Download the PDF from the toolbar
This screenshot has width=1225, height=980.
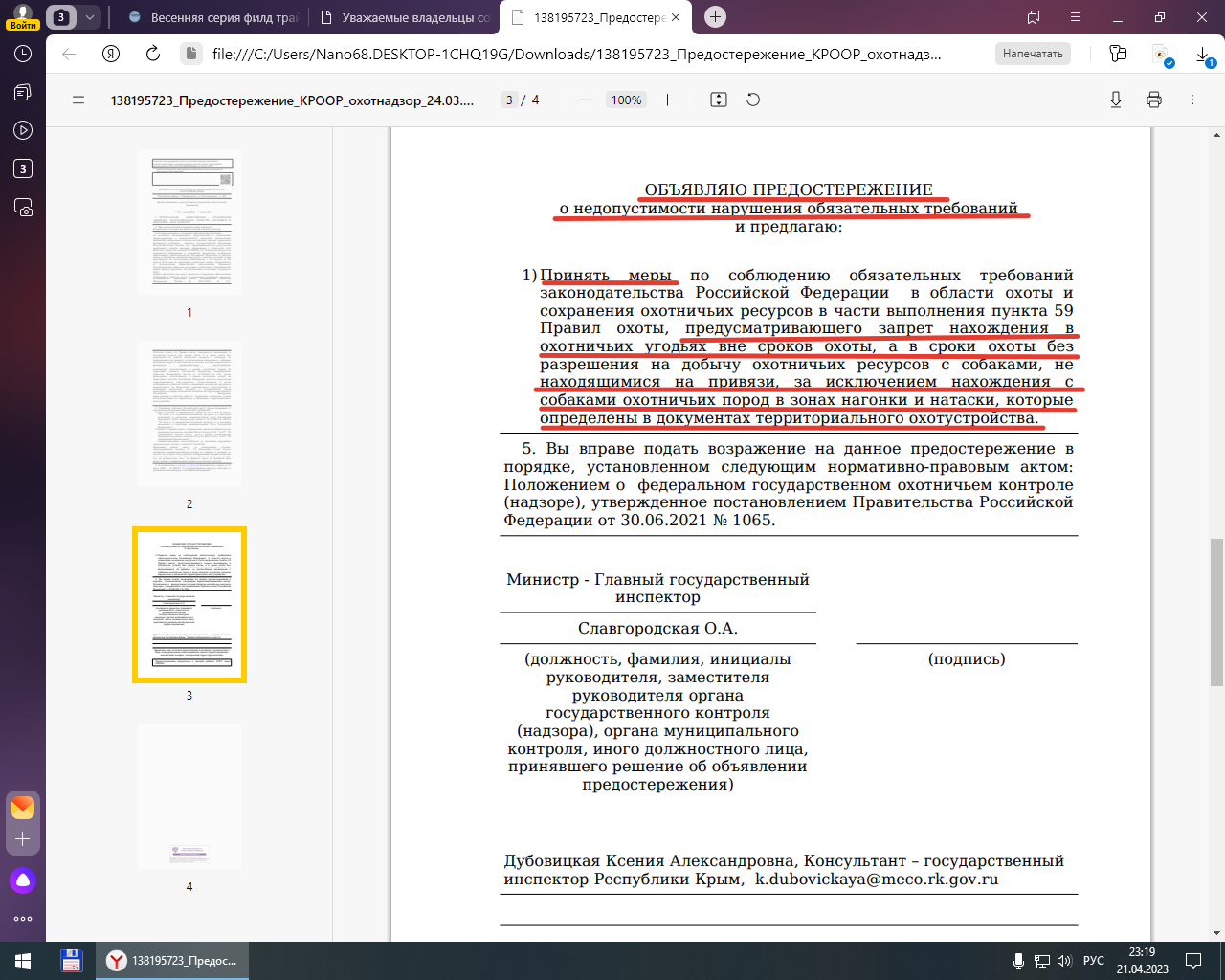pos(1115,100)
